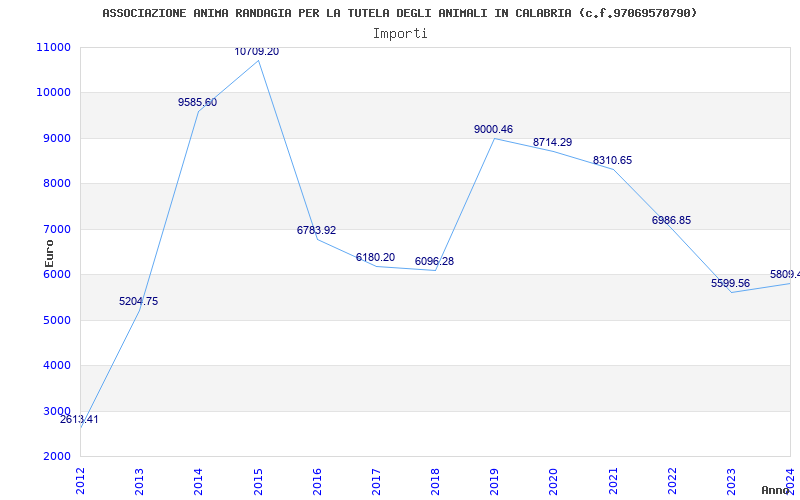The width and height of the screenshot is (800, 500).
Task: Click x-axis year 2019
Action: [x=495, y=481]
